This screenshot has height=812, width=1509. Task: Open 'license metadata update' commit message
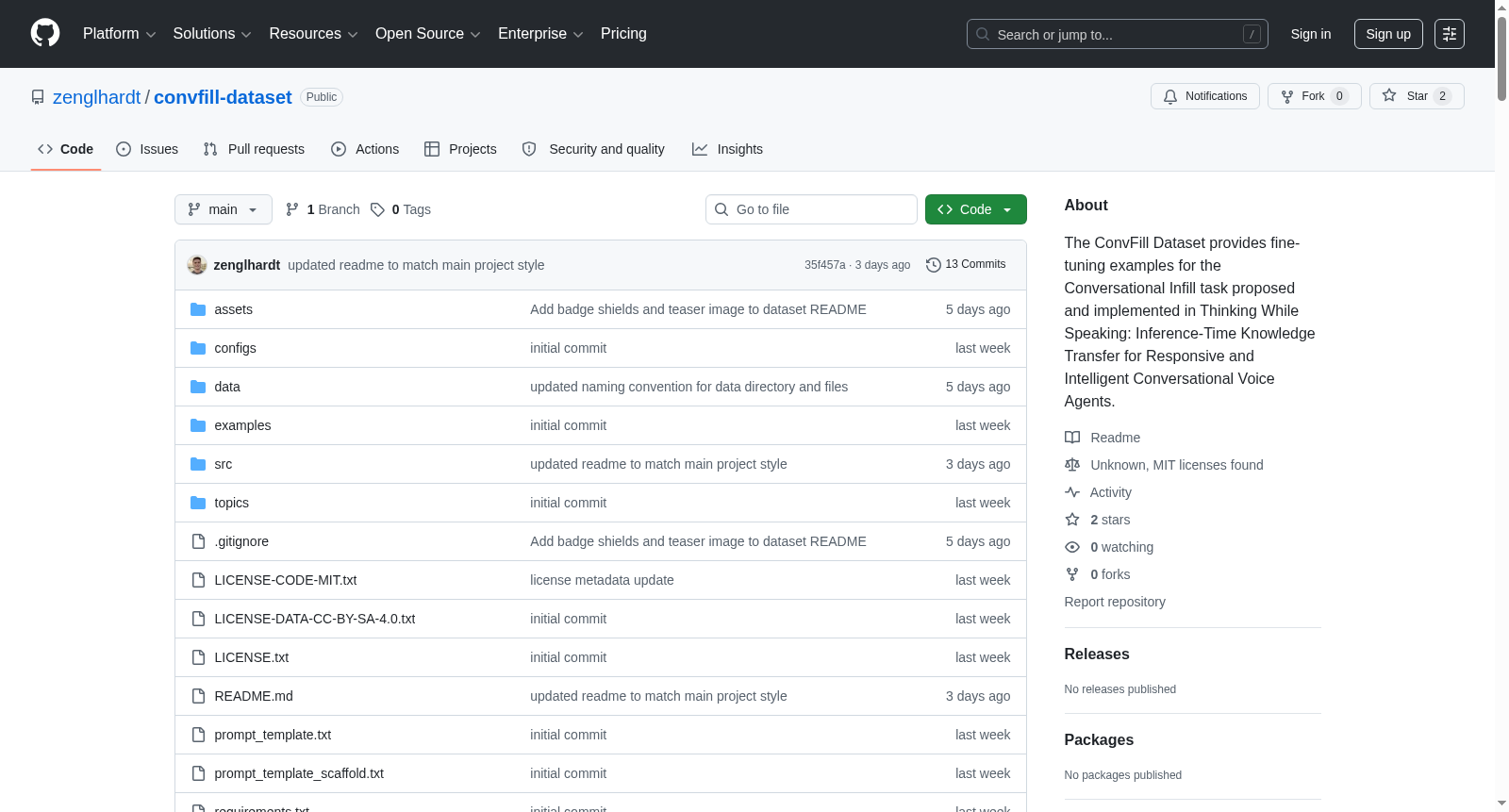click(x=602, y=580)
